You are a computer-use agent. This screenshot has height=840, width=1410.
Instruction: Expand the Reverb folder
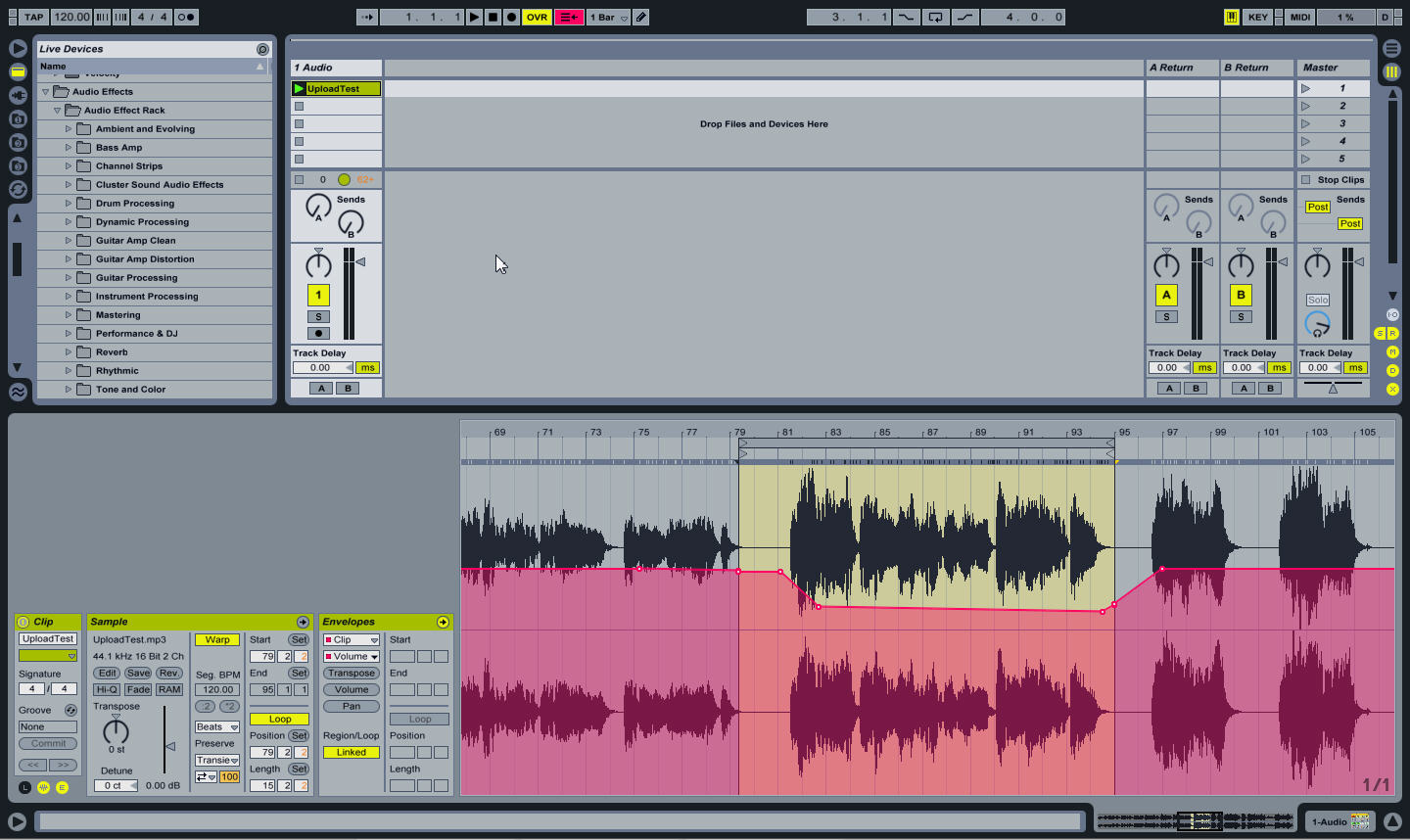point(69,352)
